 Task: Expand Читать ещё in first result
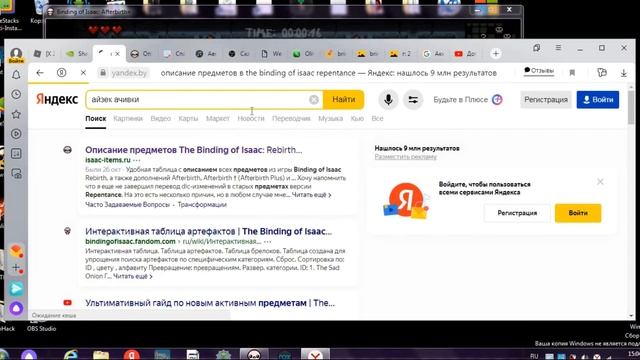311,195
